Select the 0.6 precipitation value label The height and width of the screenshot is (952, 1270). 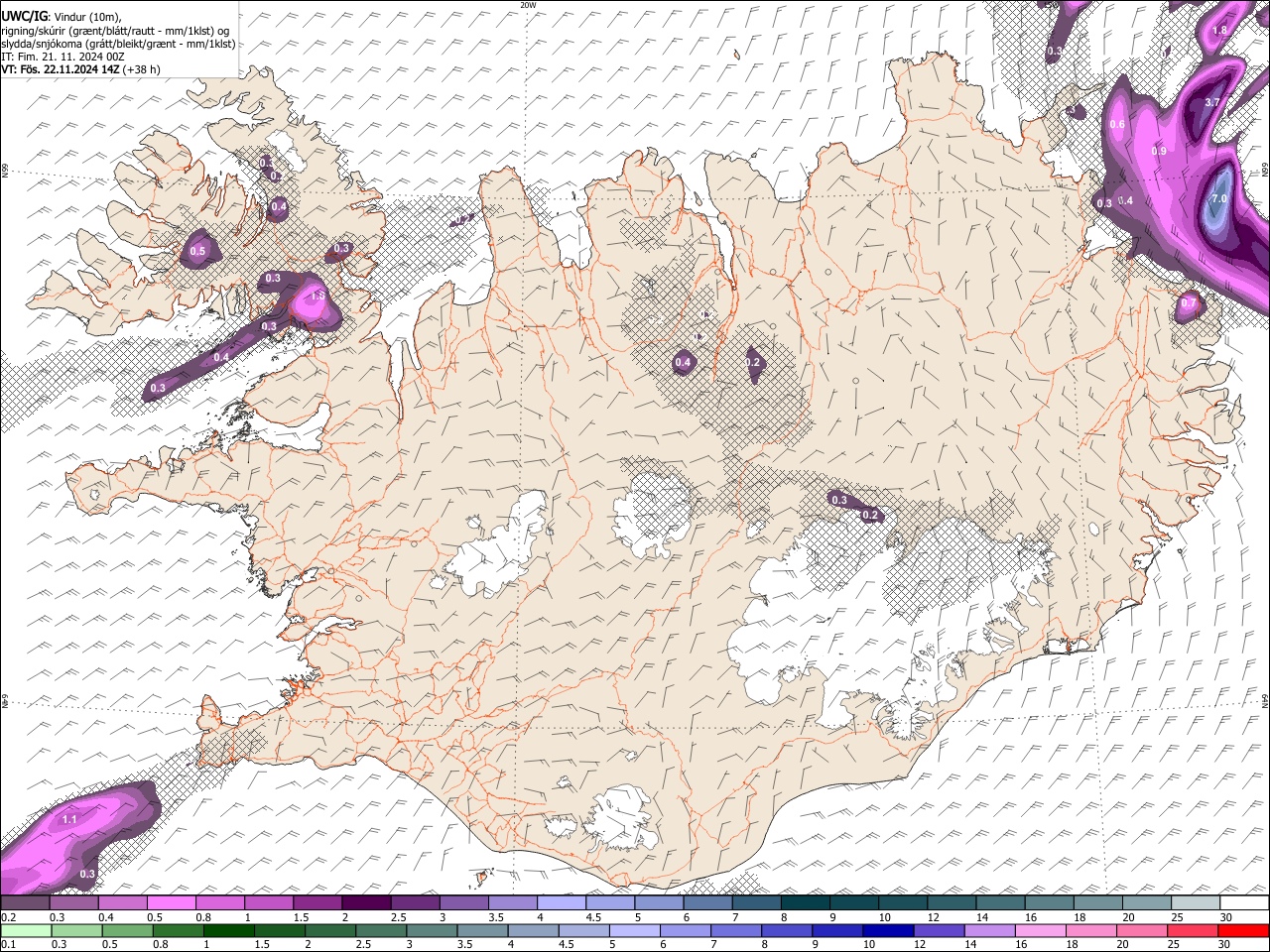[x=1117, y=124]
